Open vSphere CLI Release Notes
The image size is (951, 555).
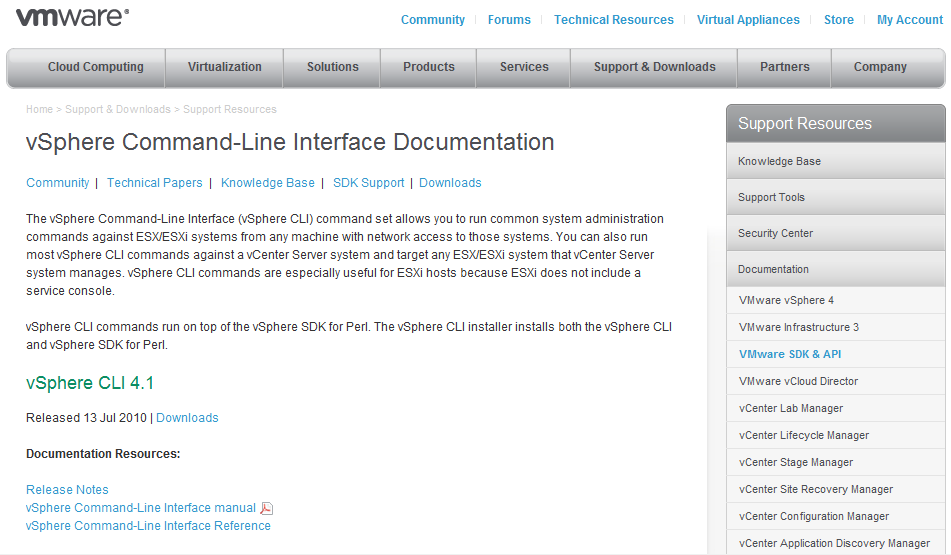pyautogui.click(x=67, y=490)
